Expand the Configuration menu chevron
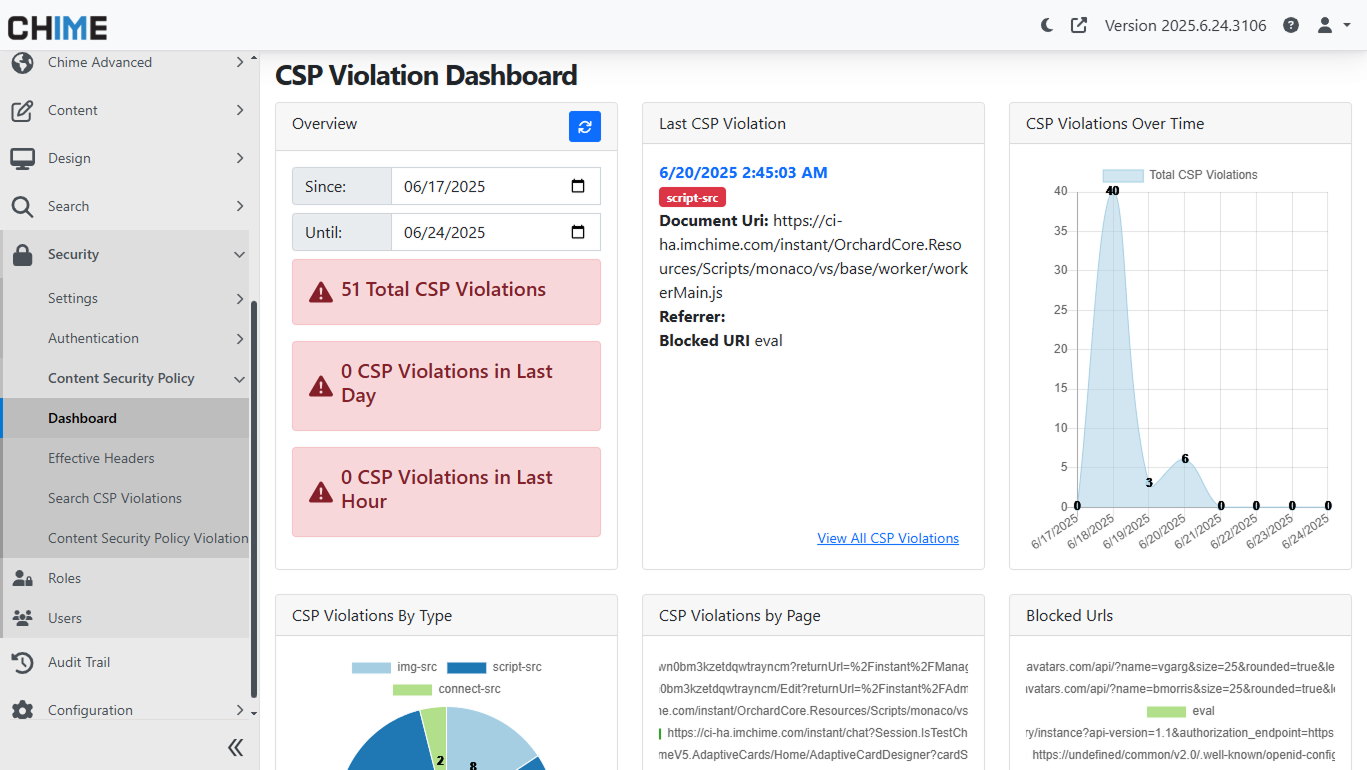1367x770 pixels. 240,710
